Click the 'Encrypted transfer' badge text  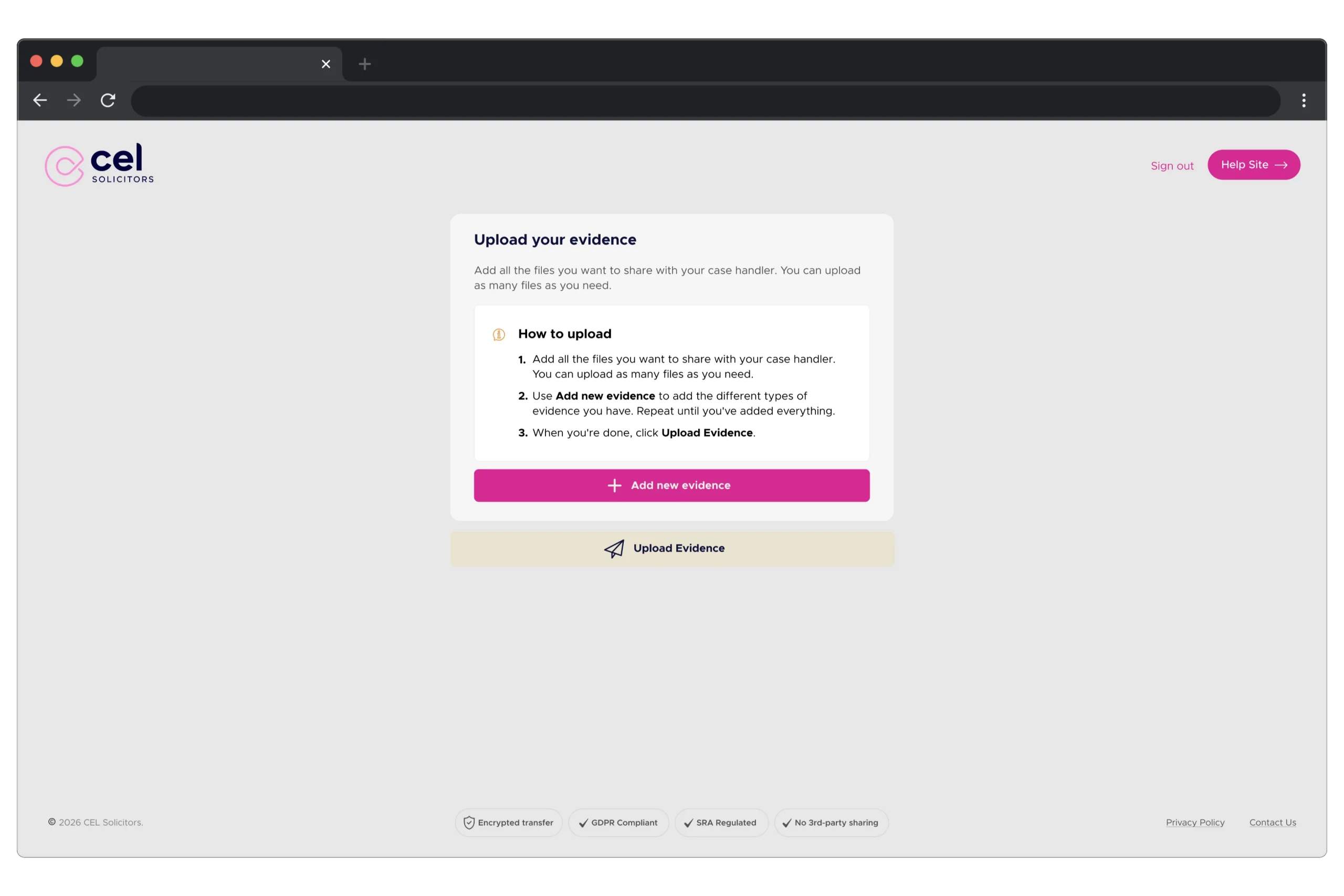point(516,823)
